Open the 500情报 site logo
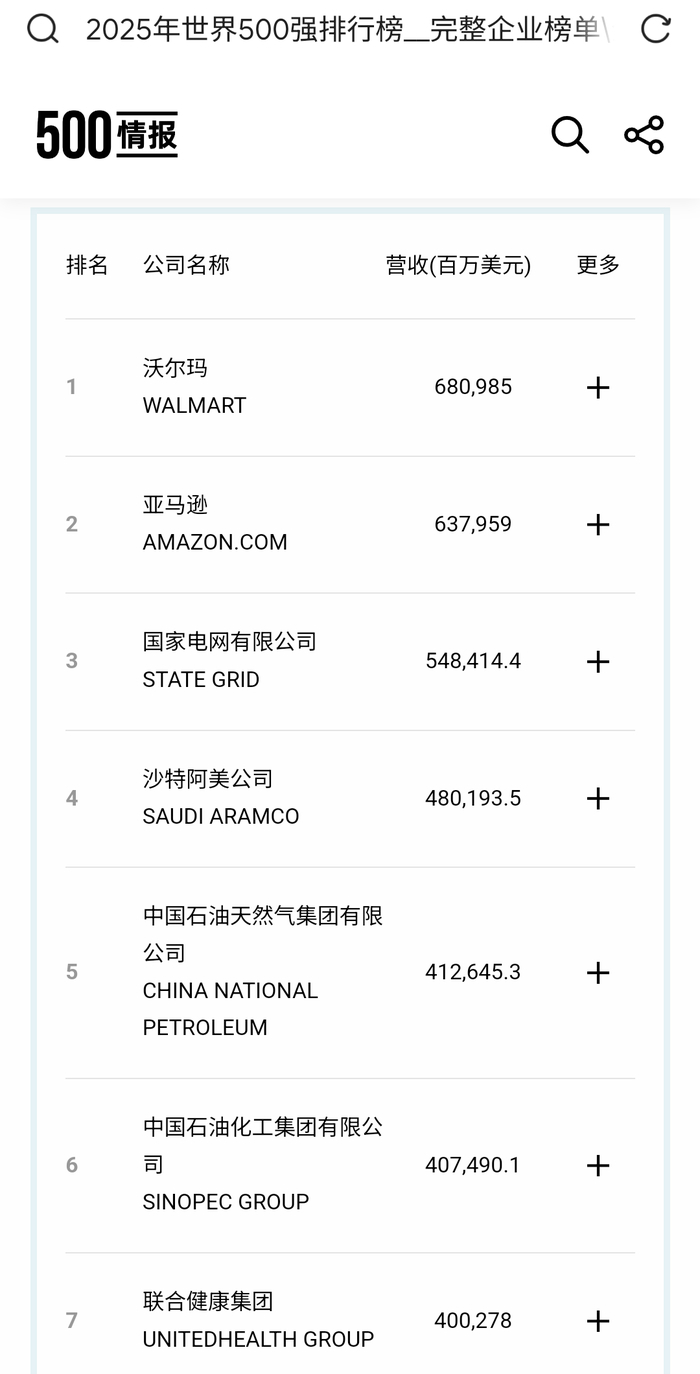This screenshot has width=700, height=1374. pos(107,135)
